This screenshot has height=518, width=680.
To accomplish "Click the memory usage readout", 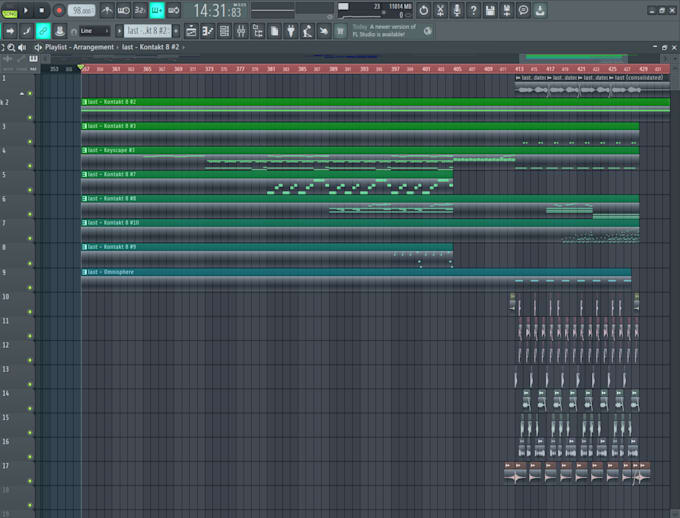I will point(400,7).
